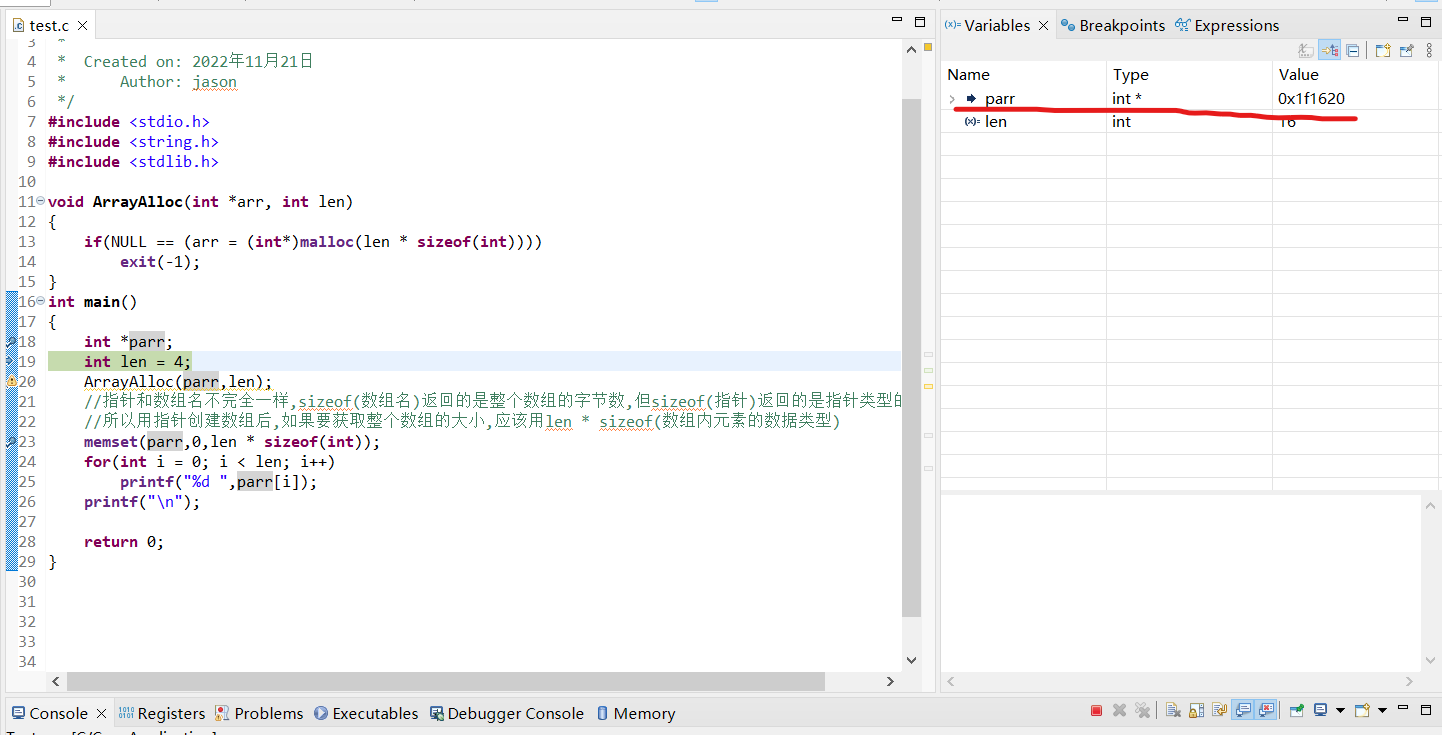1442x735 pixels.
Task: Open the Debugger Console tab
Action: click(x=507, y=713)
